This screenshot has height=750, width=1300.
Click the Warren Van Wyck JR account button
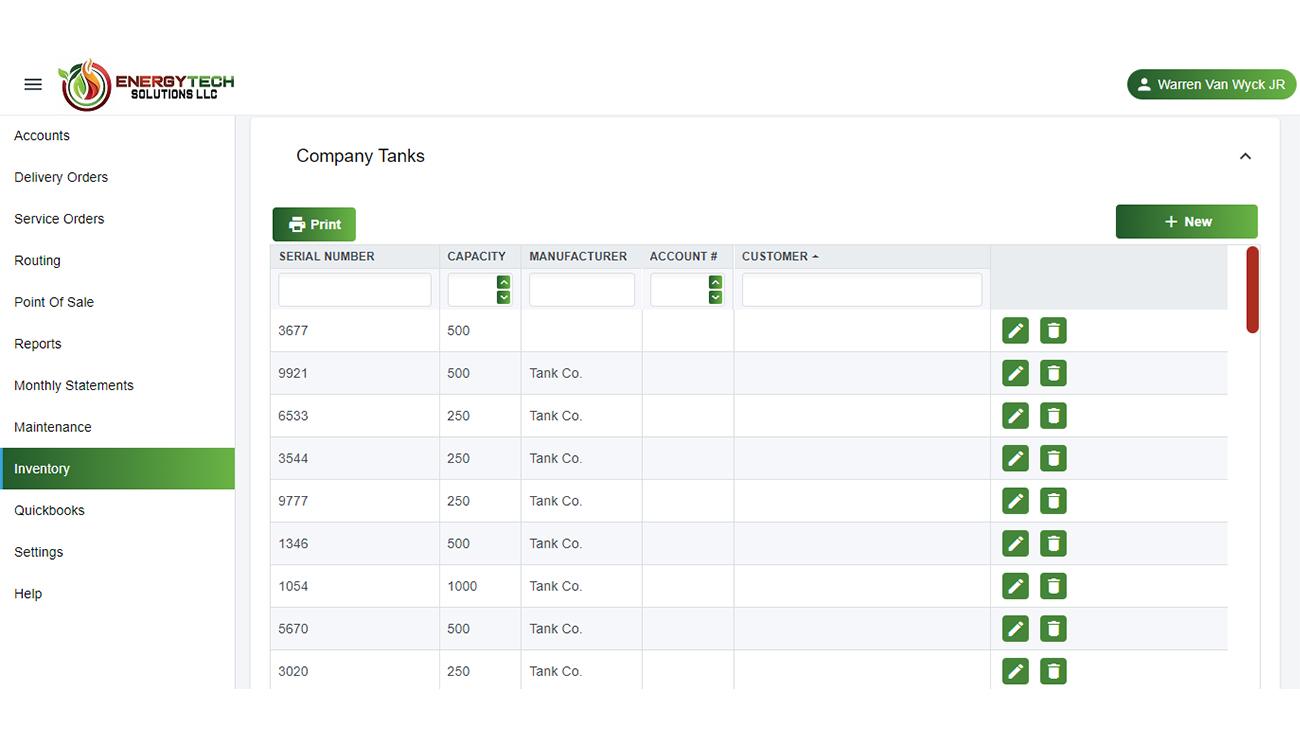1211,84
